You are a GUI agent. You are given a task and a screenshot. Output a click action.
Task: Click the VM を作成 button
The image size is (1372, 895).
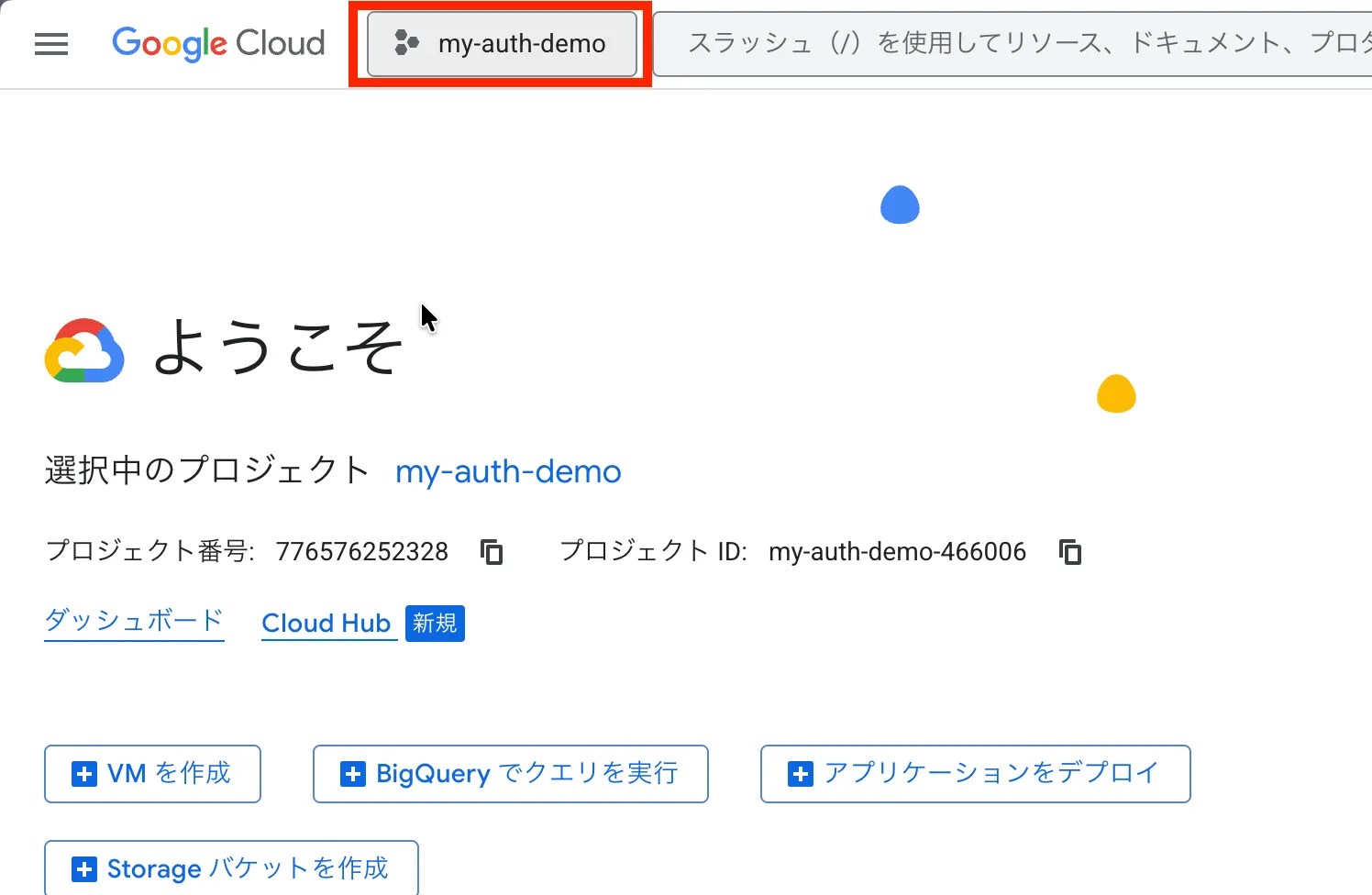tap(152, 774)
